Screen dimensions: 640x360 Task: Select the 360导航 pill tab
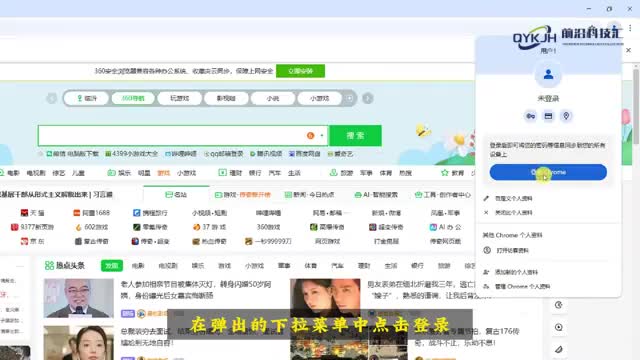click(x=133, y=98)
